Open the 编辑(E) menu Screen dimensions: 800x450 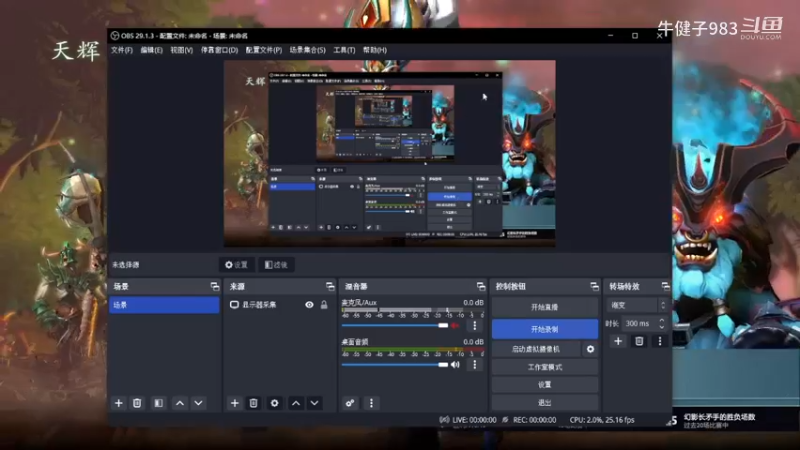click(x=152, y=50)
